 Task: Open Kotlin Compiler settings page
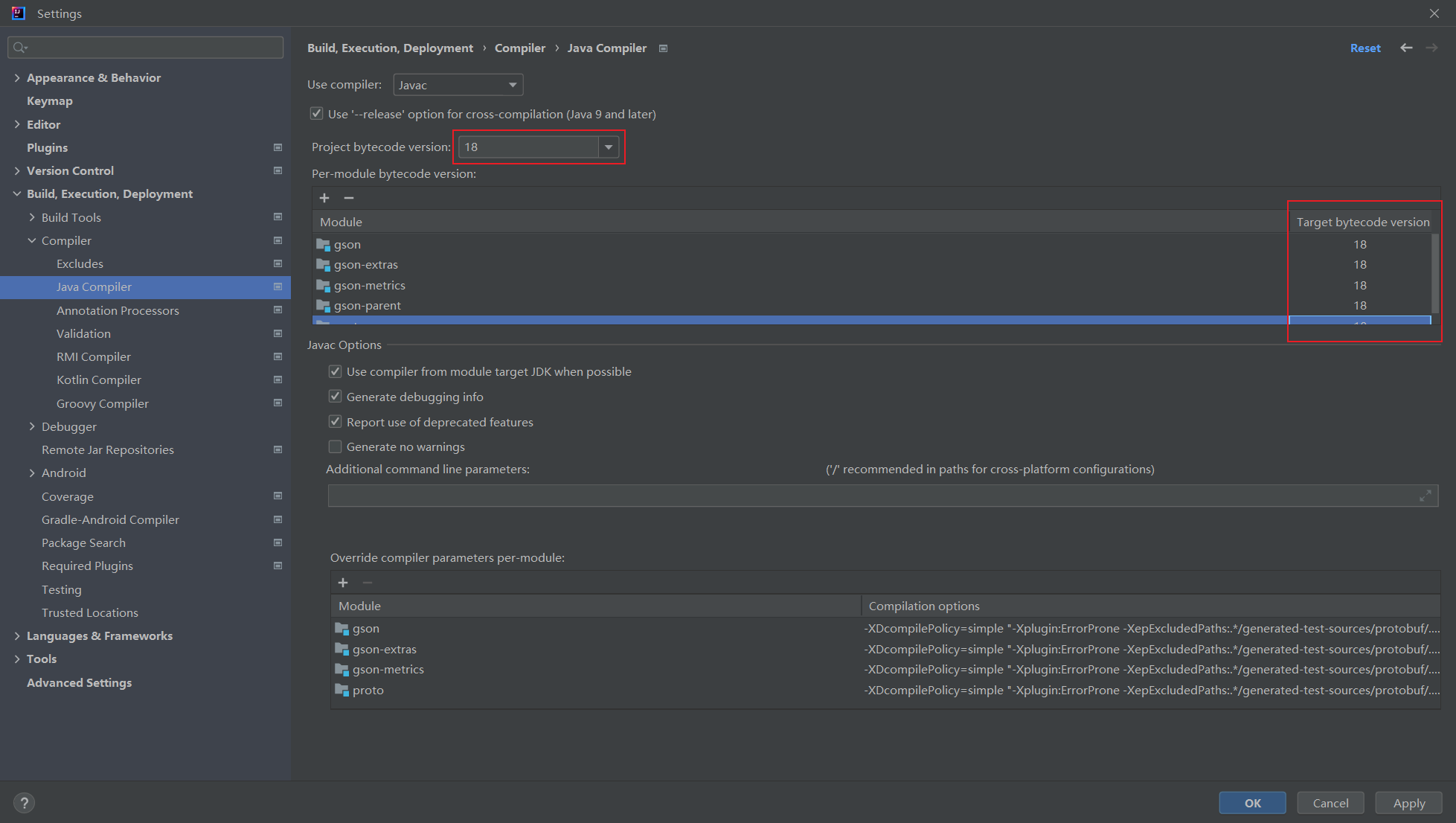[99, 380]
